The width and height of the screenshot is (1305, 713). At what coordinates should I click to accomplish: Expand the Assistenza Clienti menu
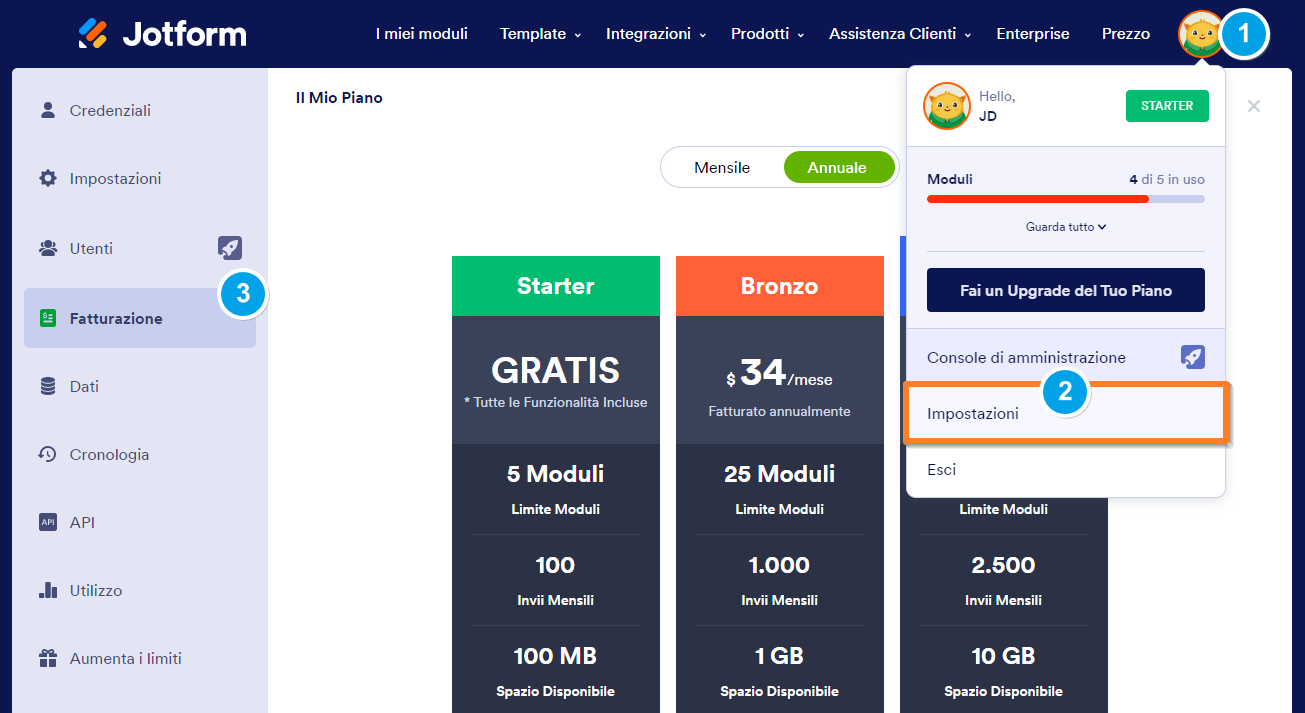point(900,34)
